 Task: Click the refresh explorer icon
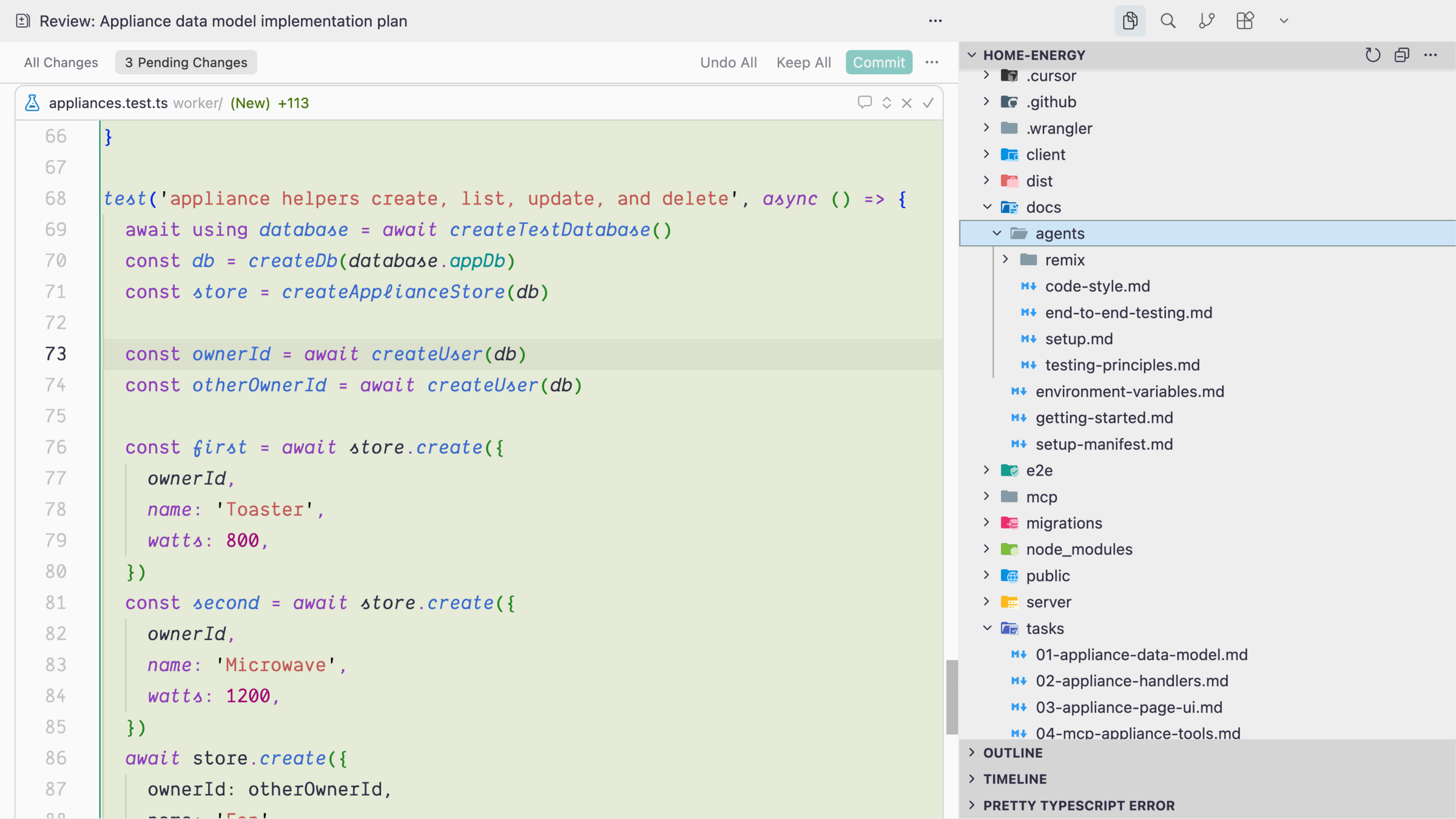pos(1372,55)
